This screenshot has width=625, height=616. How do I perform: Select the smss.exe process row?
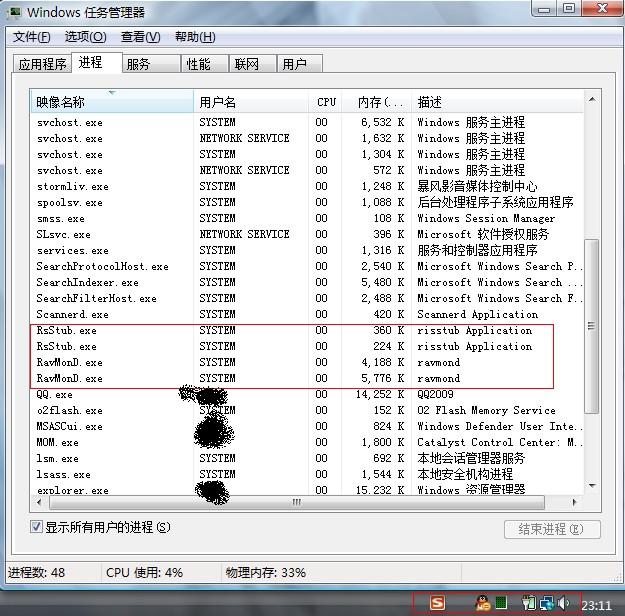[307, 218]
